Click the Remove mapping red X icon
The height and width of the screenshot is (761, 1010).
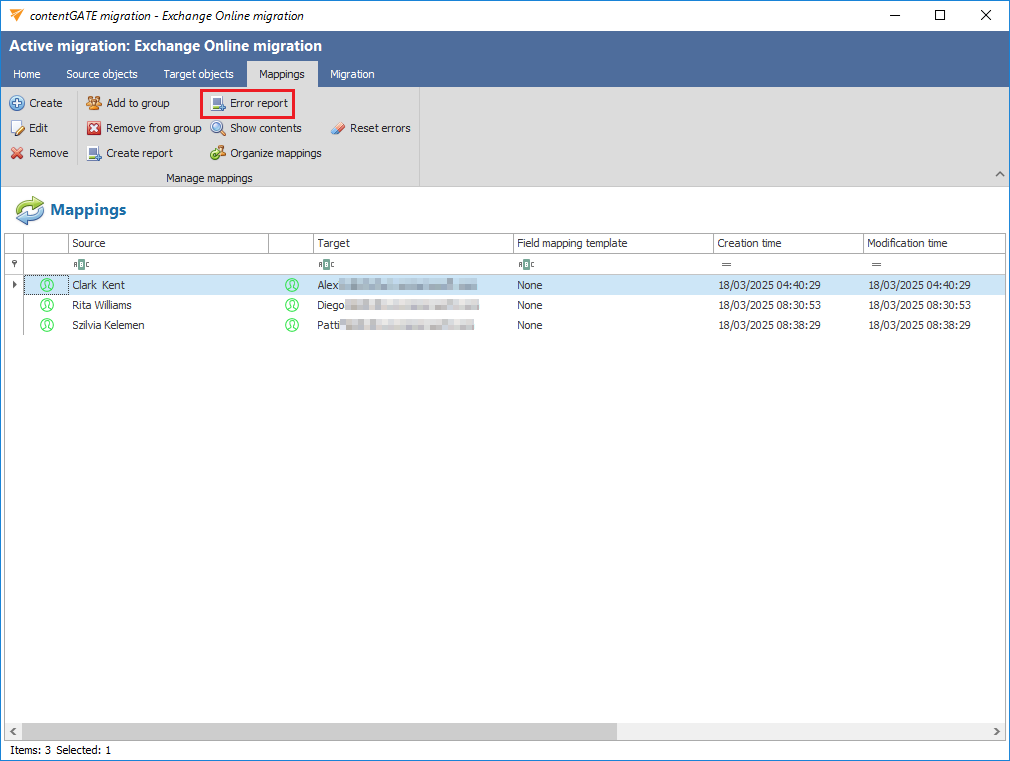pyautogui.click(x=17, y=153)
